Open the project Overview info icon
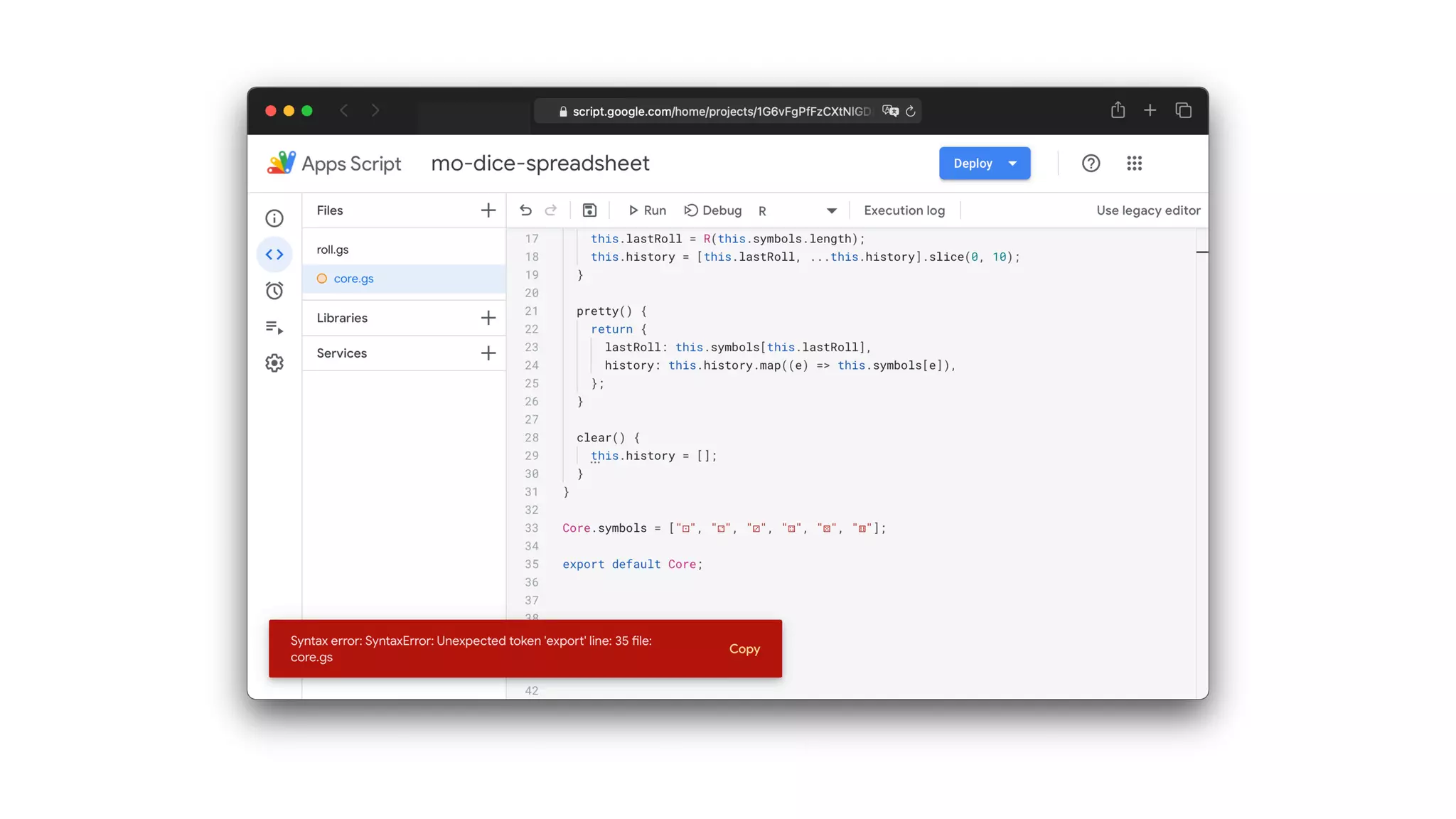1456x819 pixels. coord(274,218)
